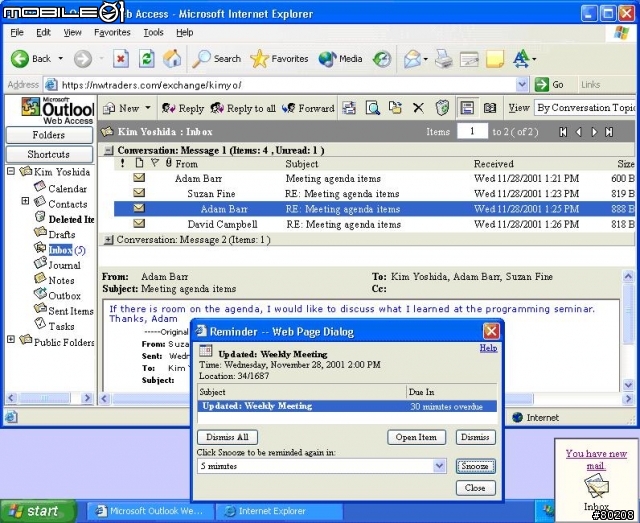Open the View By Conversation Topic dropdown

click(x=587, y=108)
